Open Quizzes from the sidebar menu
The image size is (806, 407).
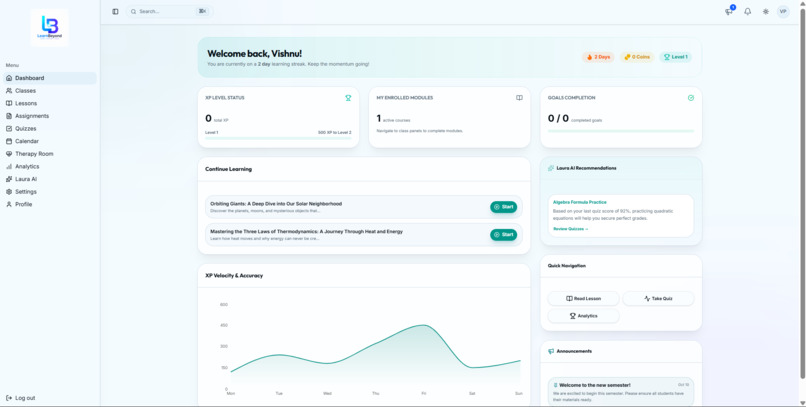click(50, 128)
